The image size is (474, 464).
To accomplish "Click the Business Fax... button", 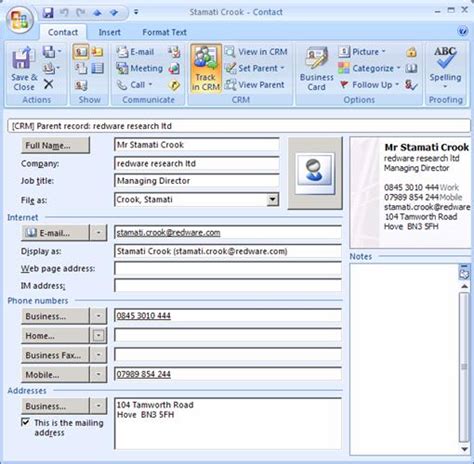I will click(x=55, y=355).
